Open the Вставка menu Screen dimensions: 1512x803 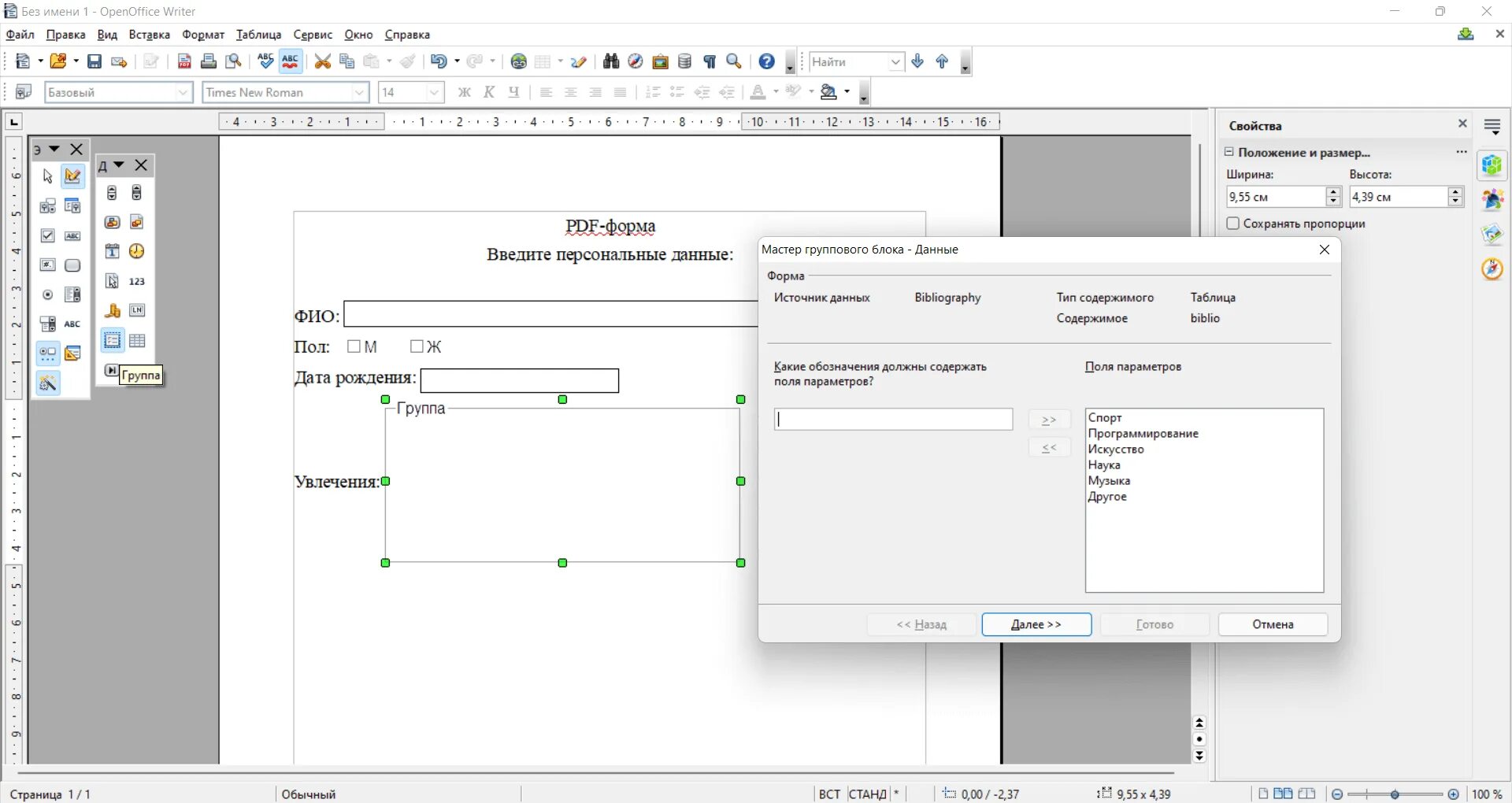pos(150,35)
